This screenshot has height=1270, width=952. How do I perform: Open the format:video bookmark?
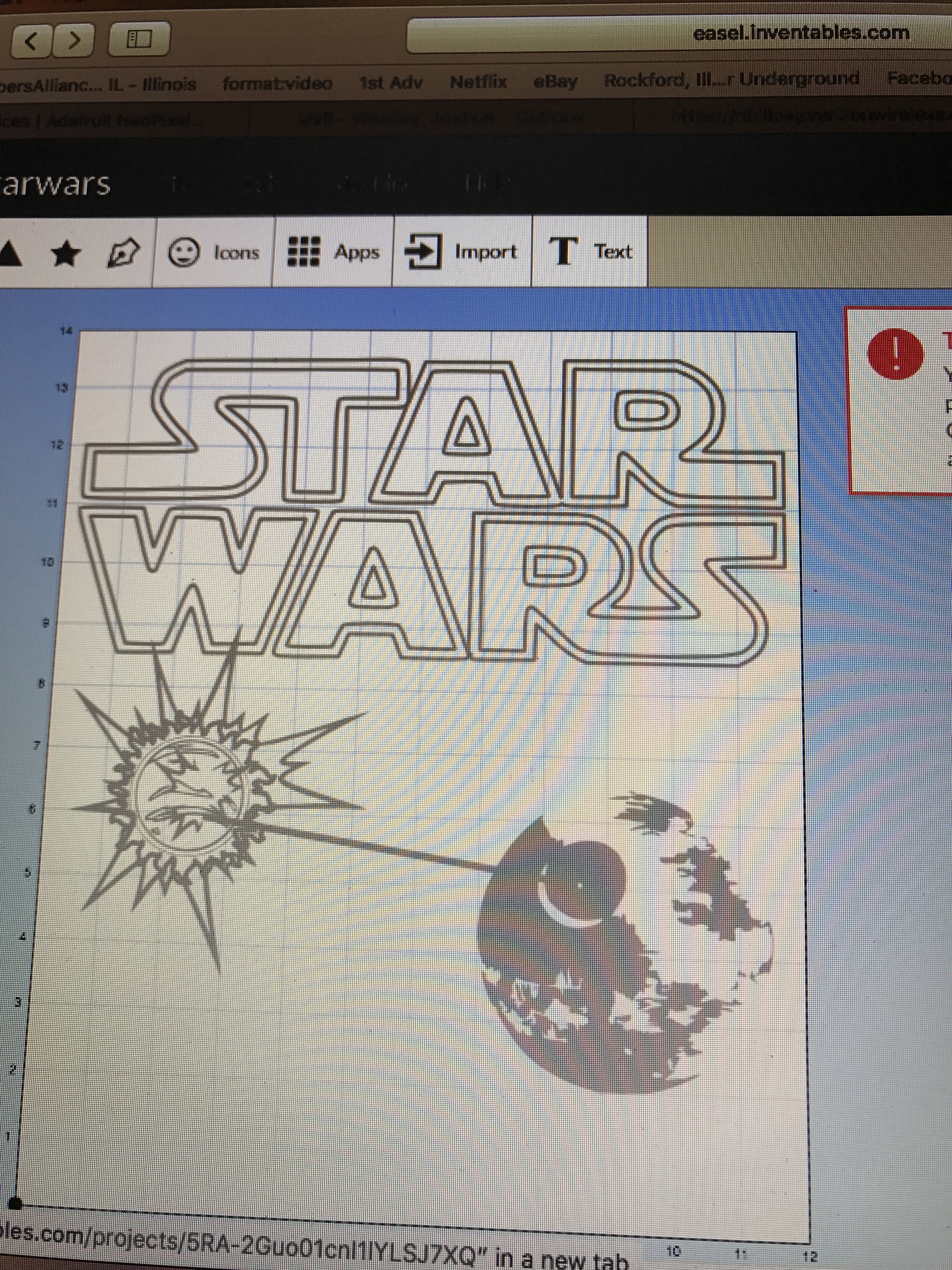coord(277,84)
